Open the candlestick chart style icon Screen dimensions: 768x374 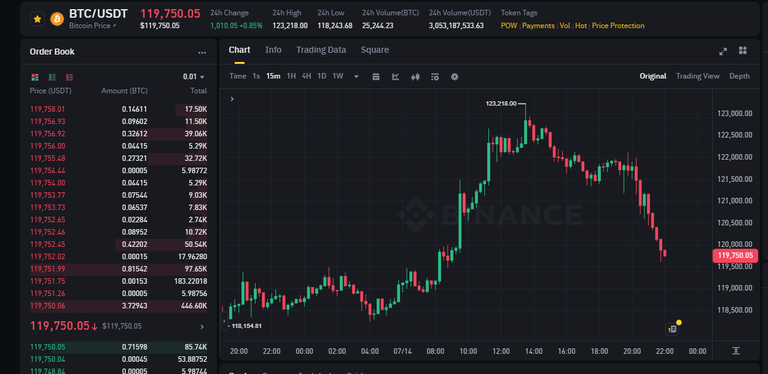coord(415,77)
